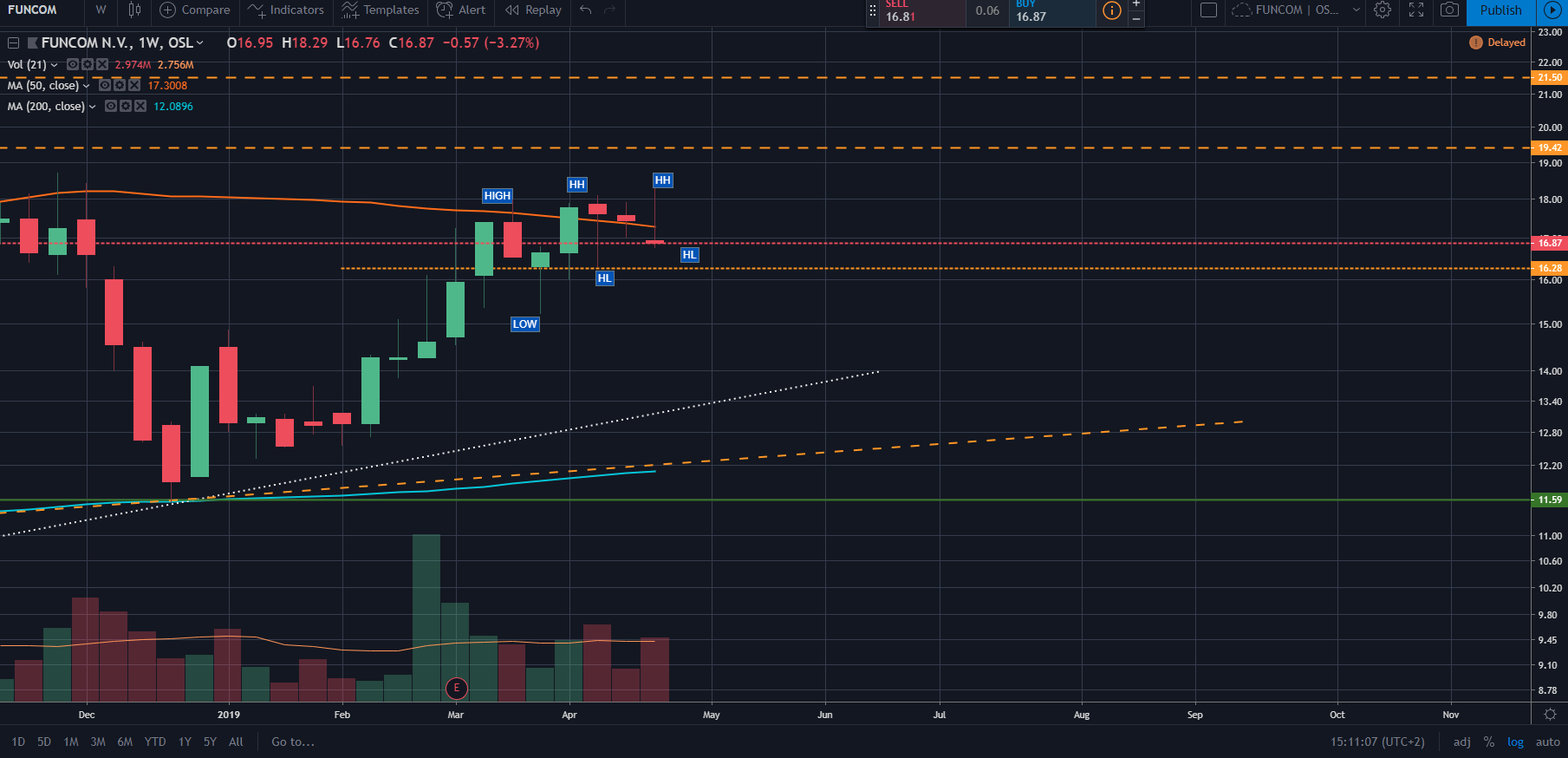Image resolution: width=1568 pixels, height=758 pixels.
Task: Click the Publish button
Action: (1500, 10)
